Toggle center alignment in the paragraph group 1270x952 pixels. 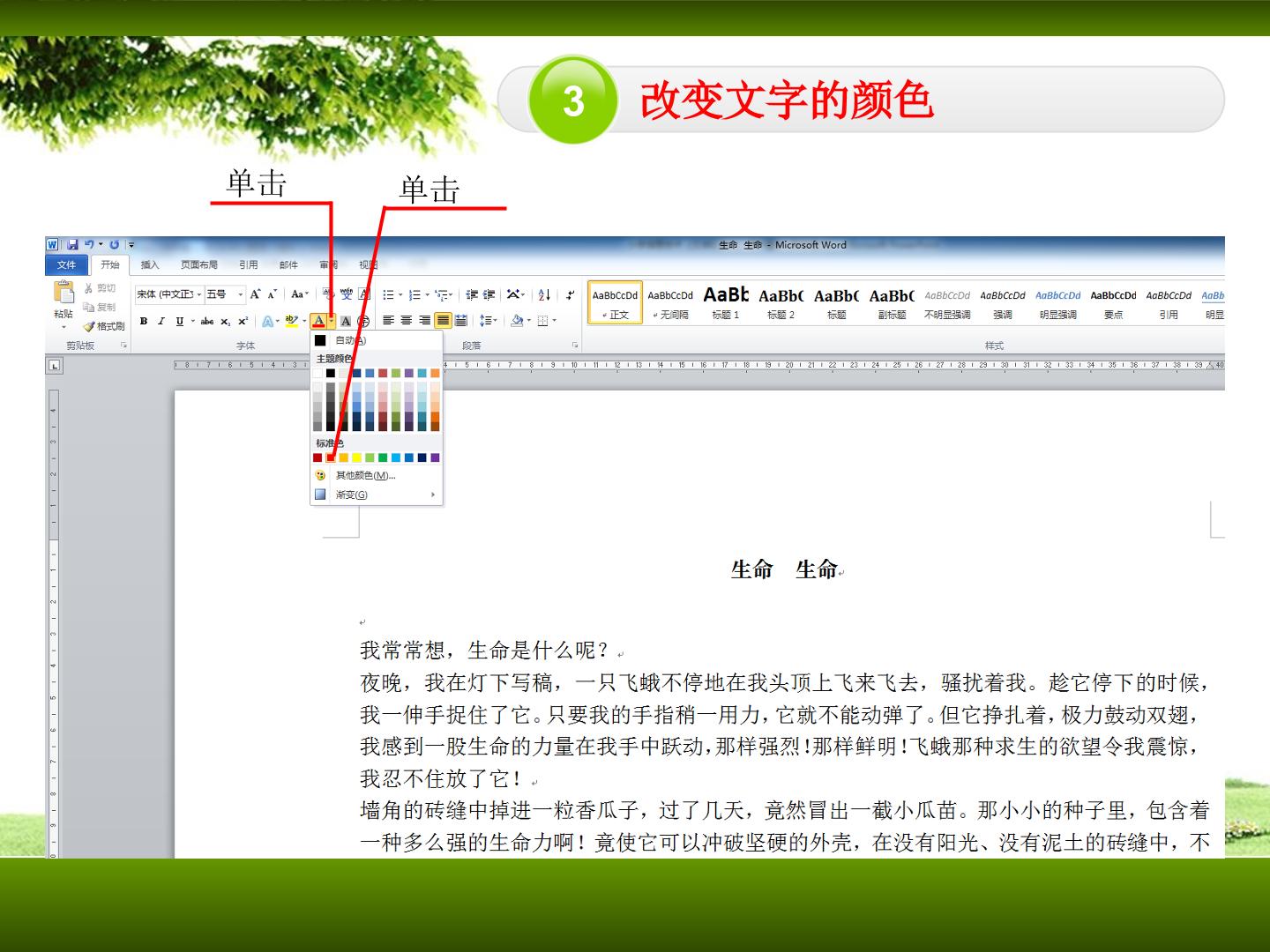pyautogui.click(x=407, y=321)
